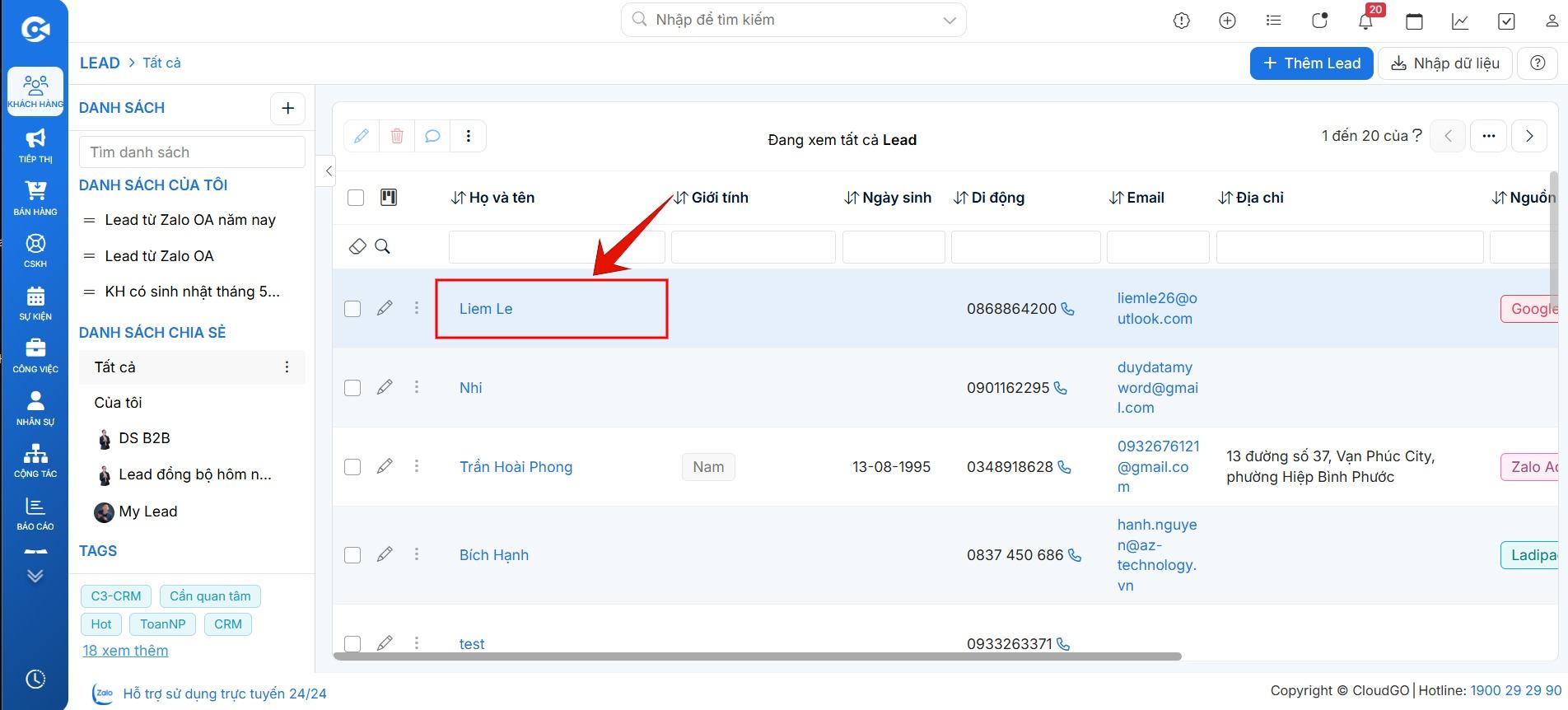Open the Tiếp Thị megaphone module

35,146
